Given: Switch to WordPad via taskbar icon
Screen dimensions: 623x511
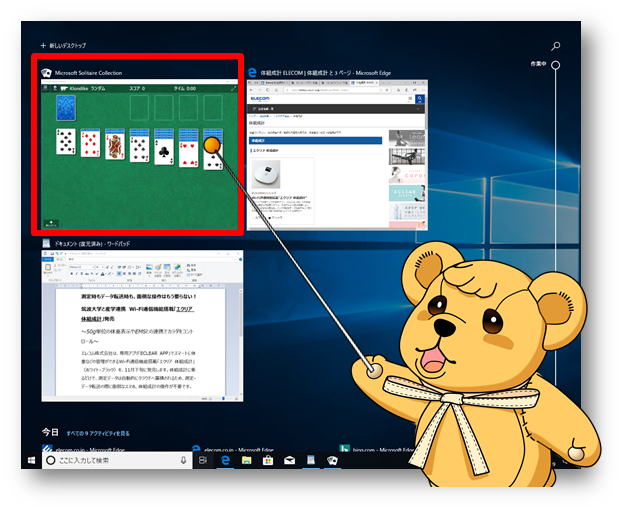Looking at the screenshot, I should [311, 460].
